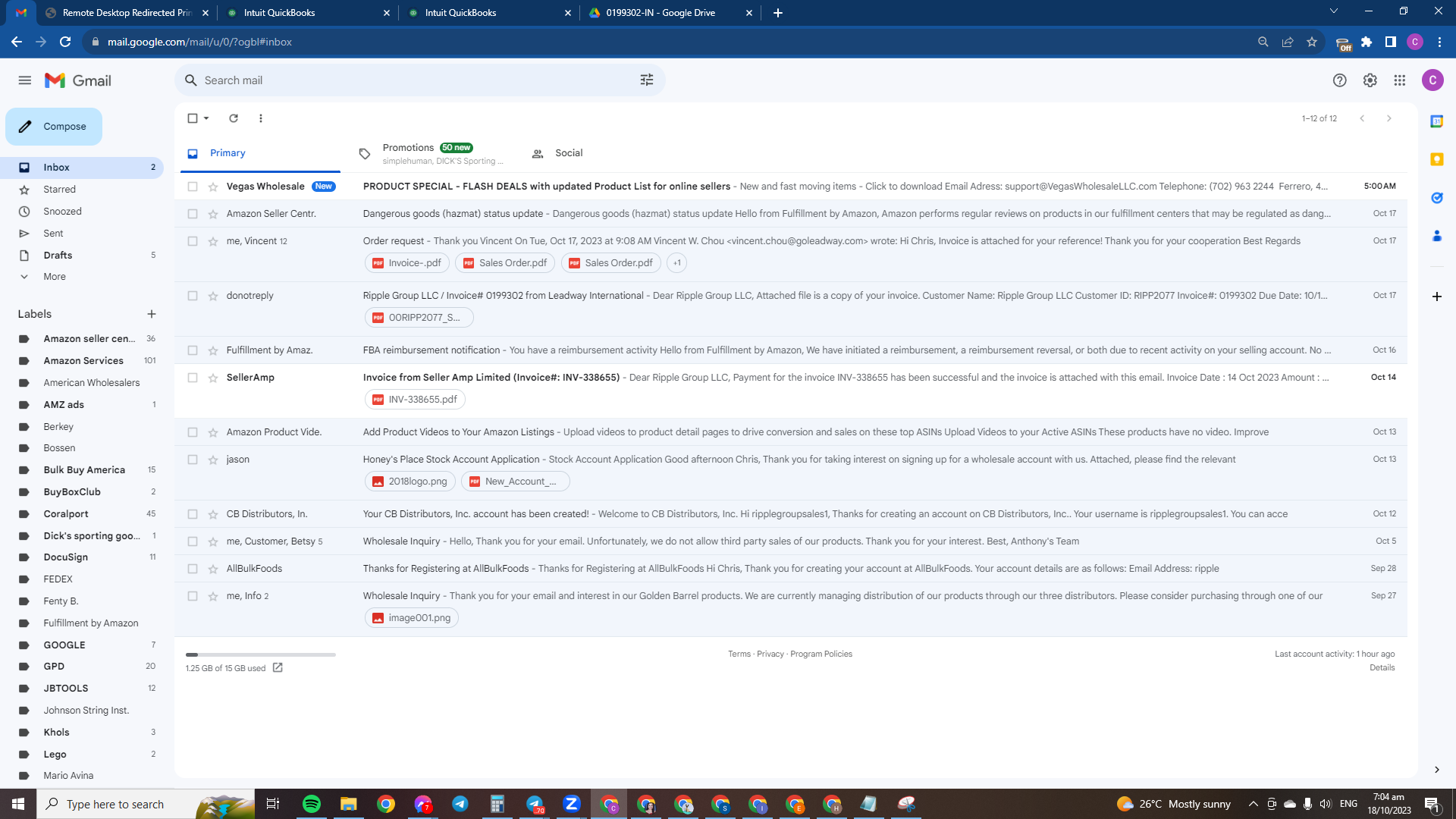Open the More options three-dot menu above inbox
The height and width of the screenshot is (819, 1456).
coord(261,118)
